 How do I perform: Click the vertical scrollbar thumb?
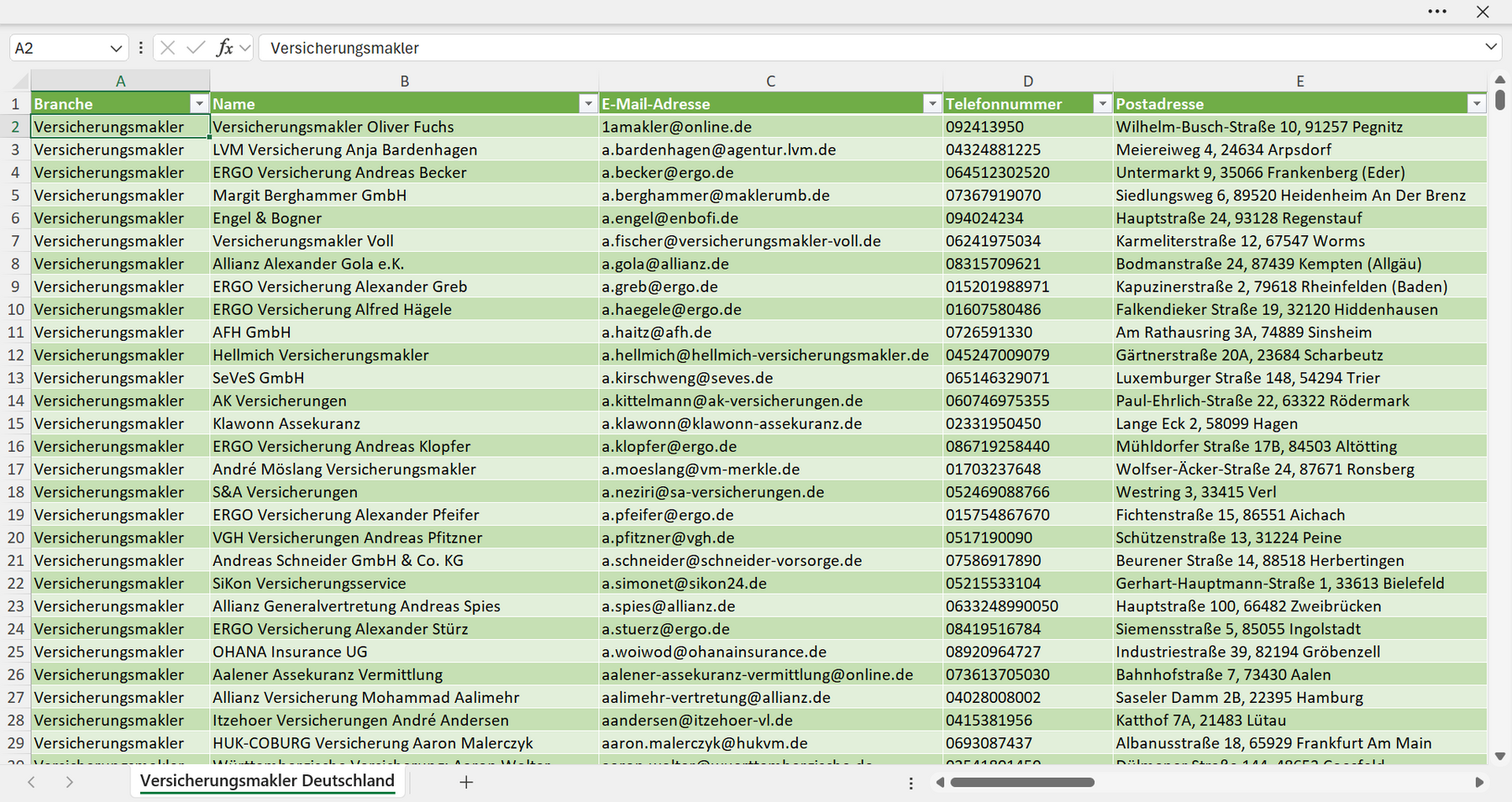pyautogui.click(x=1500, y=100)
